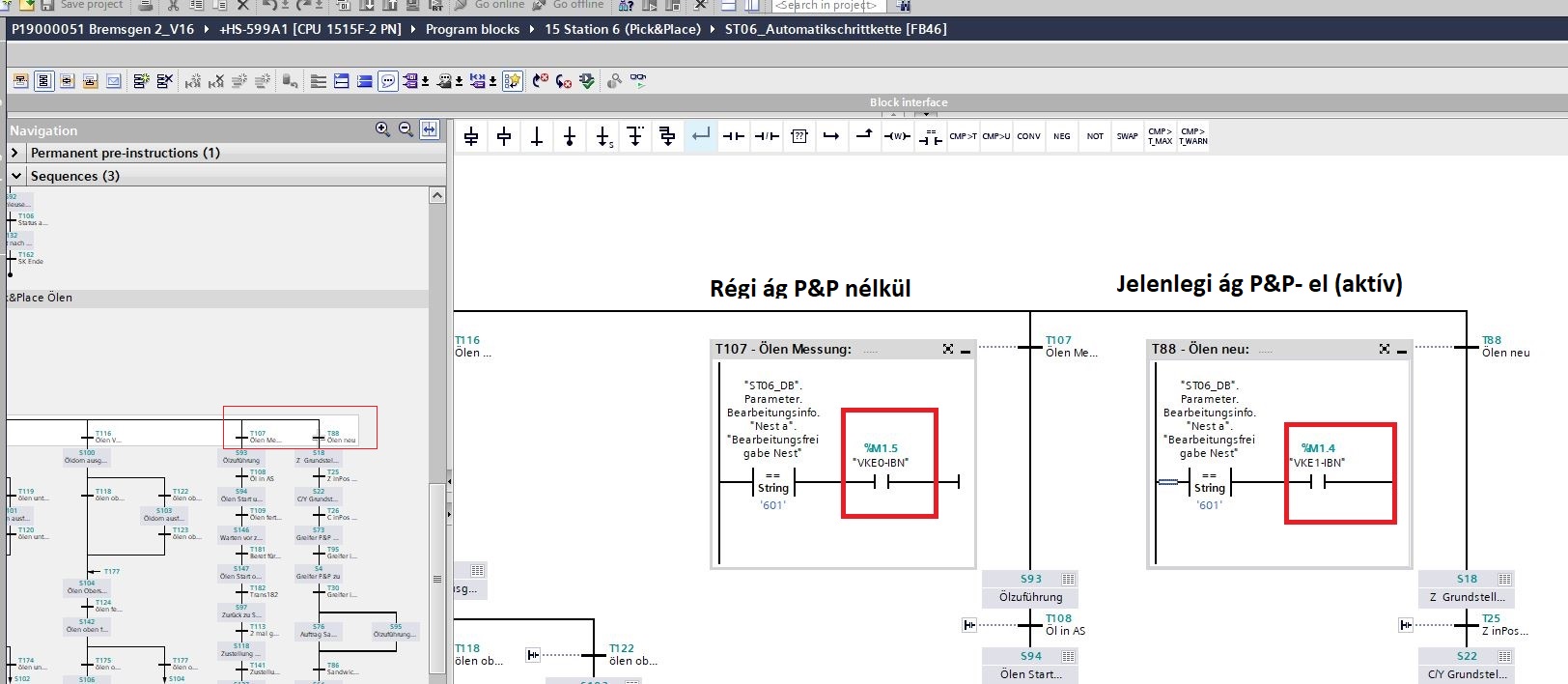Open 15 Station 6 (Pick&Place) breadcrumb
The image size is (1568, 684).
[623, 29]
